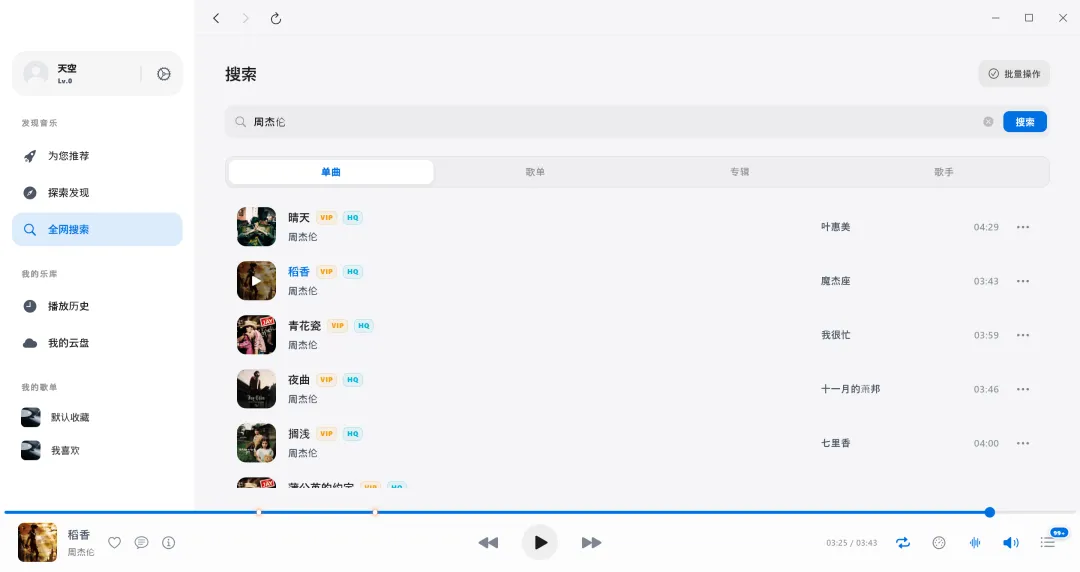Click the VIP badge next to 晴天
The width and height of the screenshot is (1080, 572).
[x=326, y=218]
